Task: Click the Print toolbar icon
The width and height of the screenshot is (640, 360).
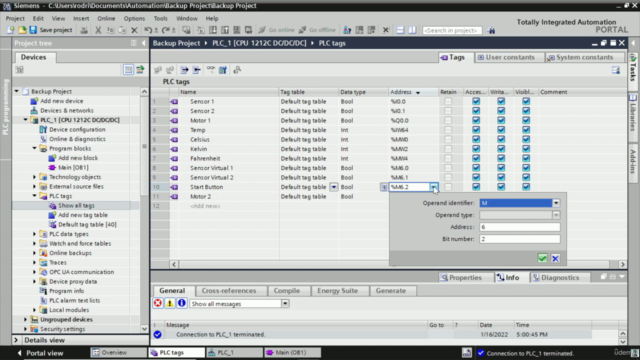Action: pyautogui.click(x=84, y=30)
